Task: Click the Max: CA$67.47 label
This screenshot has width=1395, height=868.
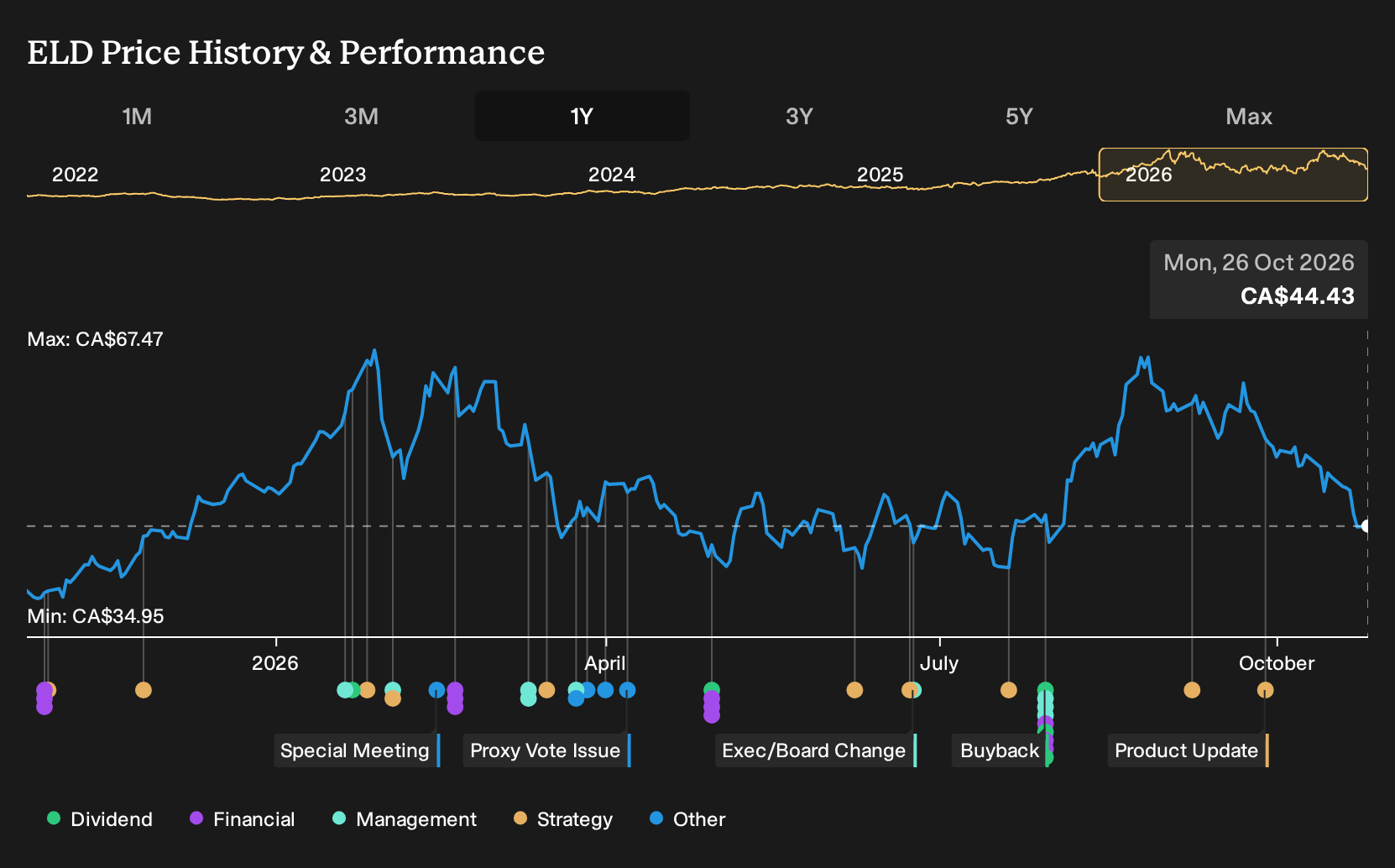Action: click(95, 339)
